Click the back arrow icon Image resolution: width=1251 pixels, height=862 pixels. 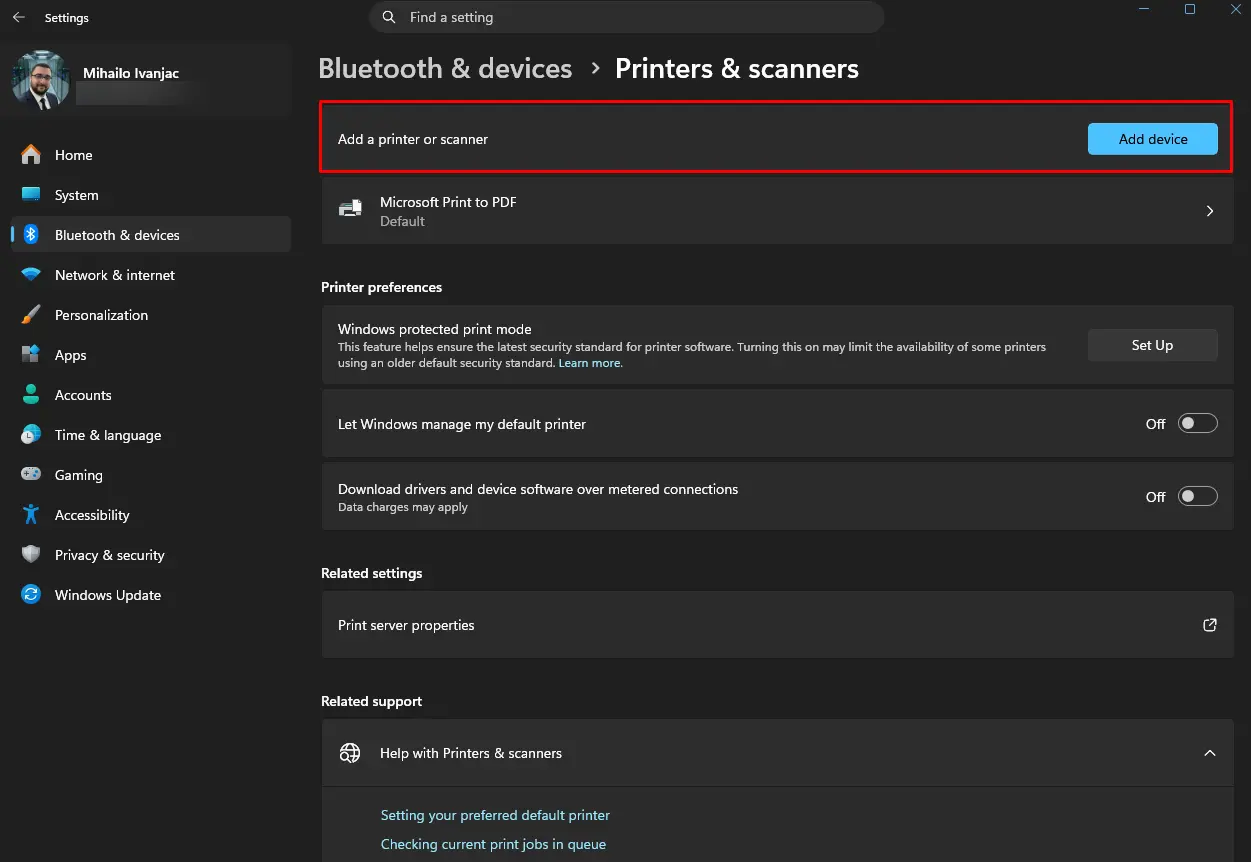[18, 17]
